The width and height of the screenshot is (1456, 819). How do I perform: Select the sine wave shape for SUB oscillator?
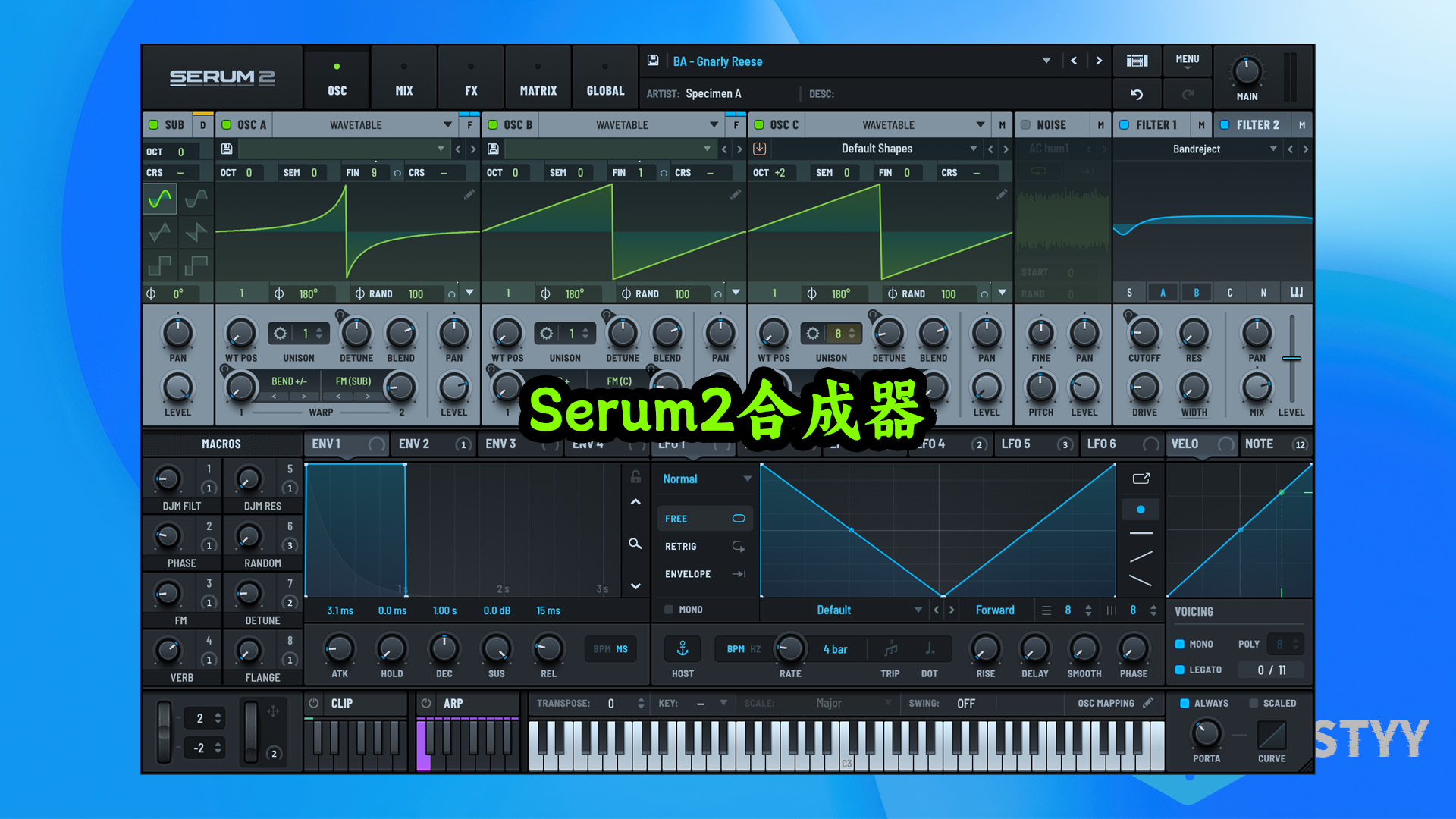(x=159, y=198)
